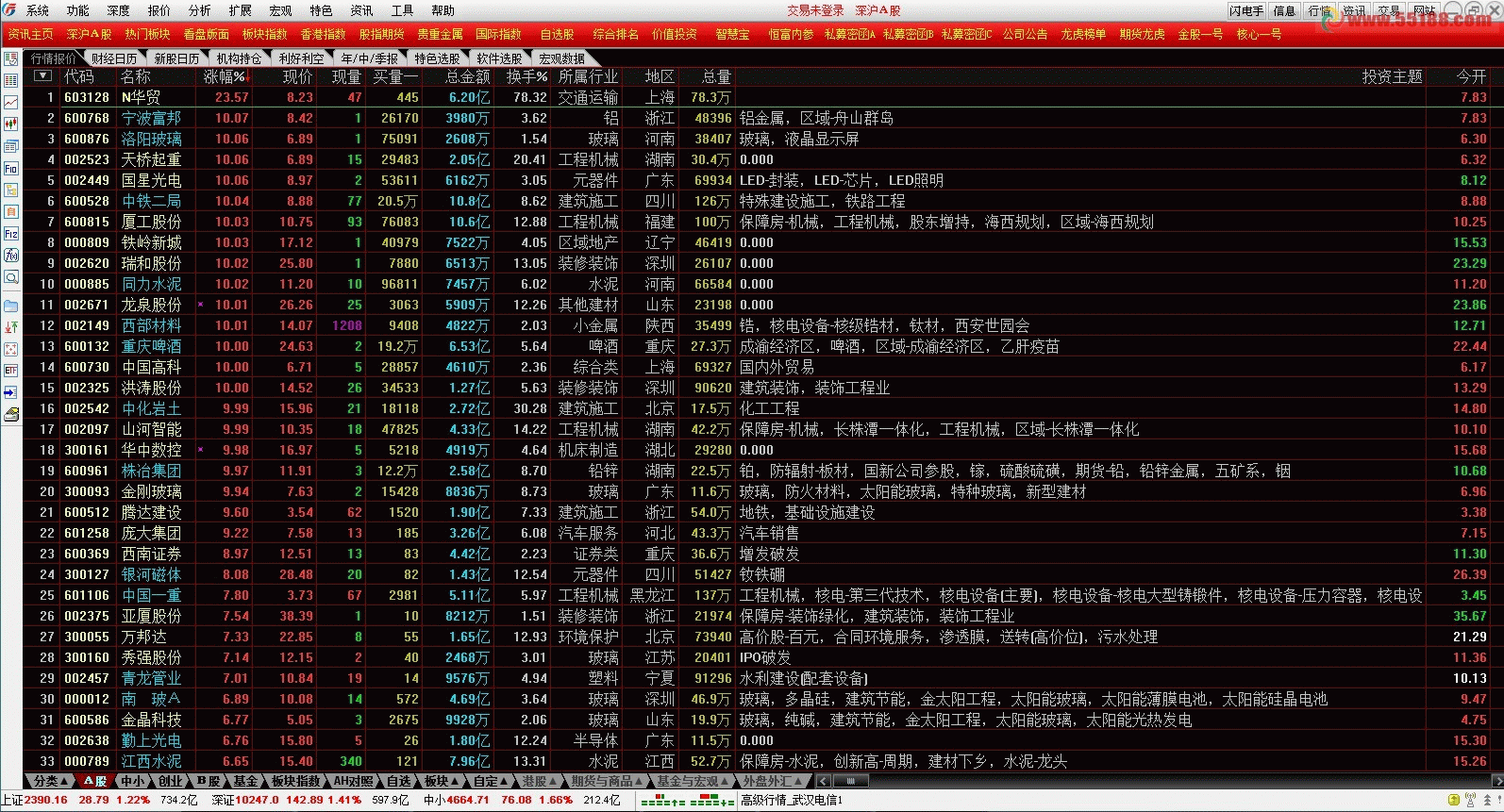This screenshot has width=1504, height=812.
Task: Open the candlestick K-line chart icon
Action: tap(10, 124)
